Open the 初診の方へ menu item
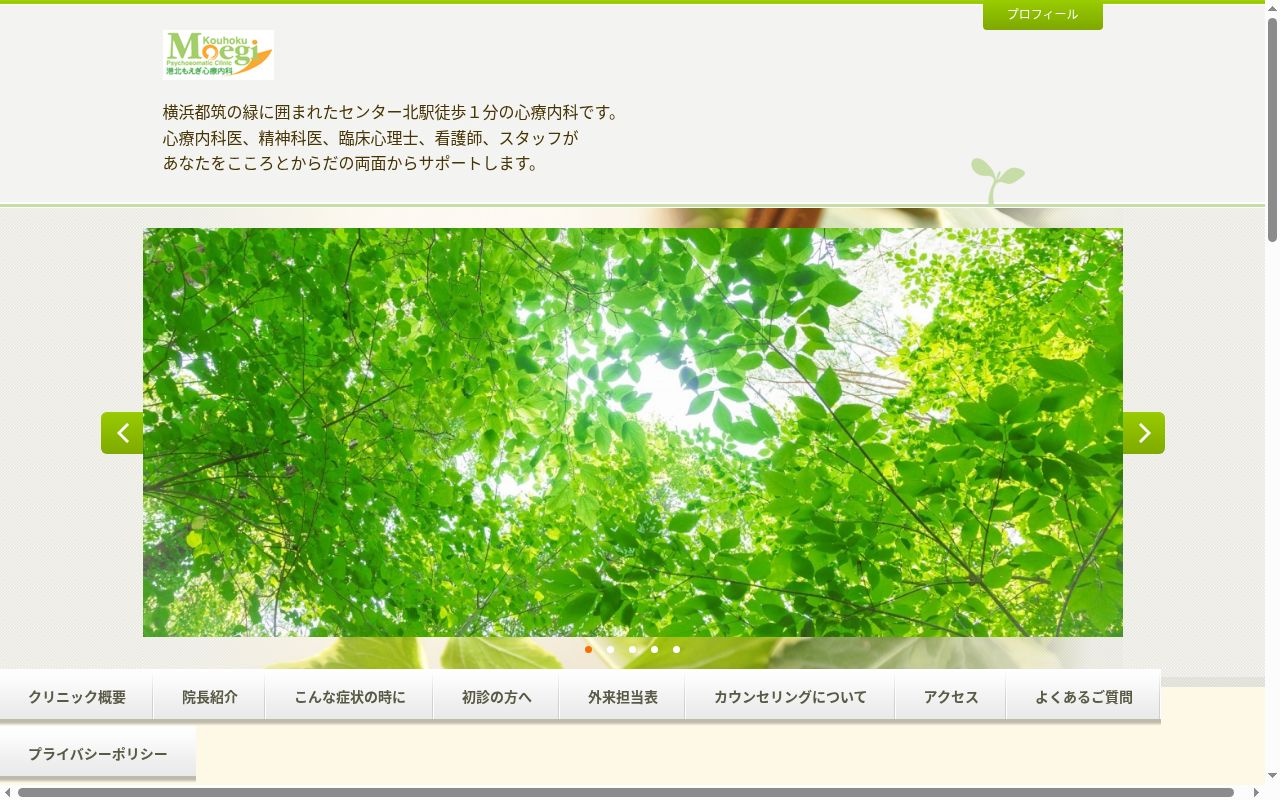 496,696
